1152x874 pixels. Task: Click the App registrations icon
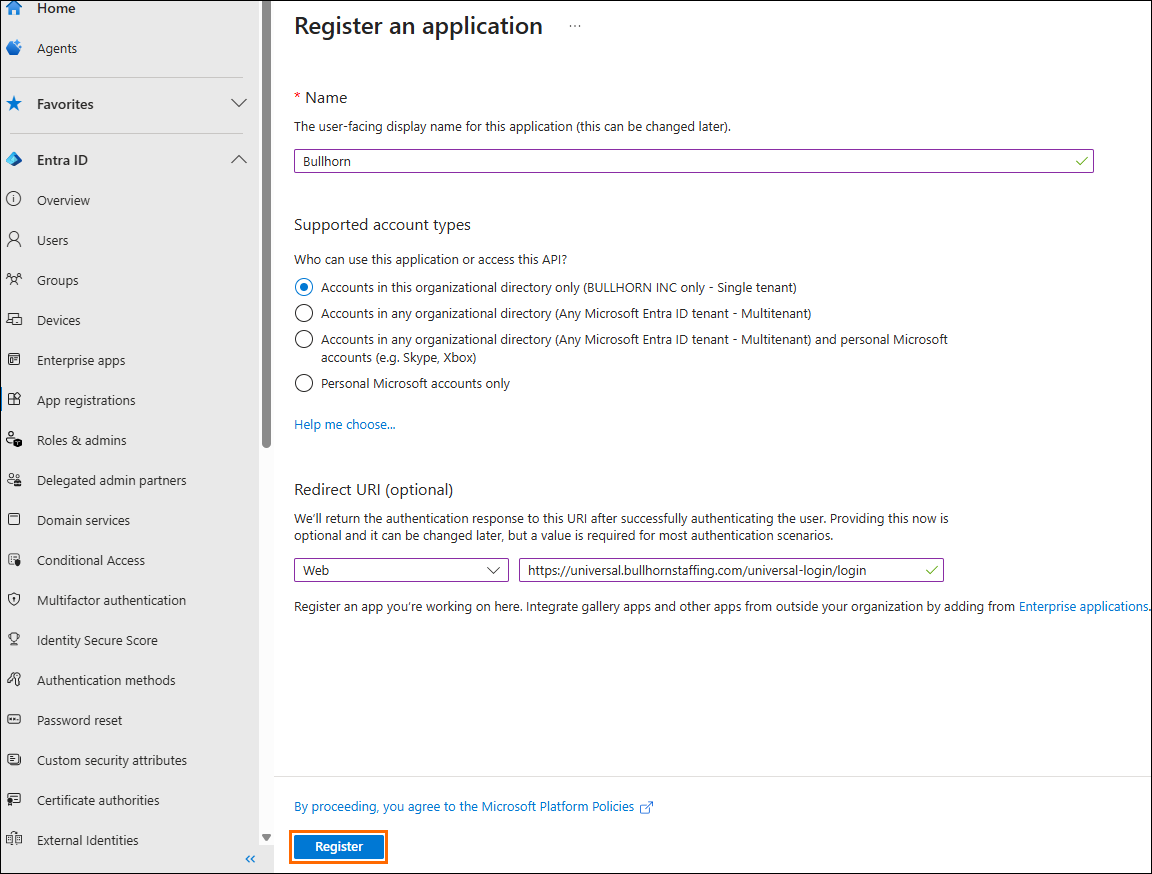point(14,400)
